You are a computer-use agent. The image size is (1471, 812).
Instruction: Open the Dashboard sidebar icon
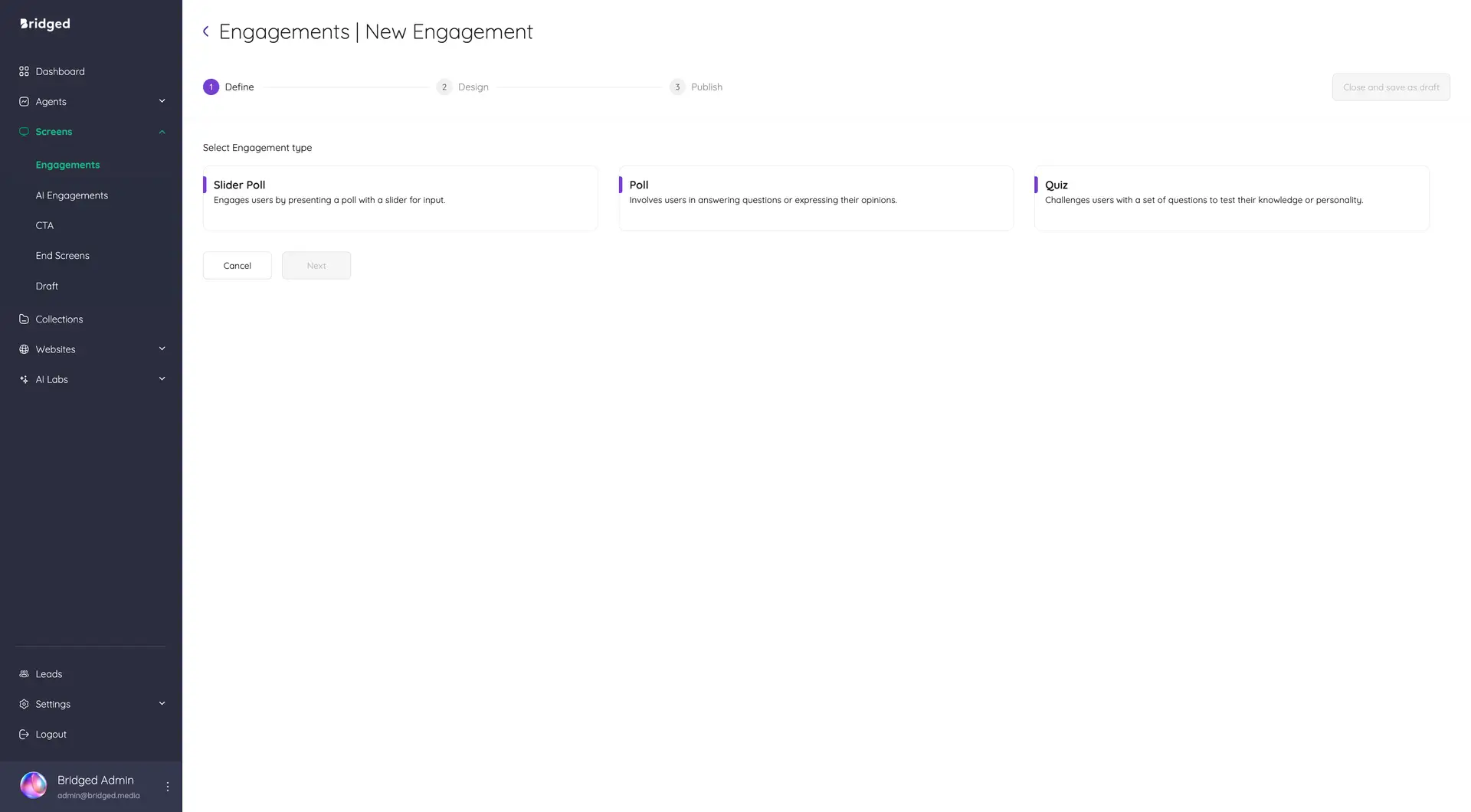click(24, 70)
